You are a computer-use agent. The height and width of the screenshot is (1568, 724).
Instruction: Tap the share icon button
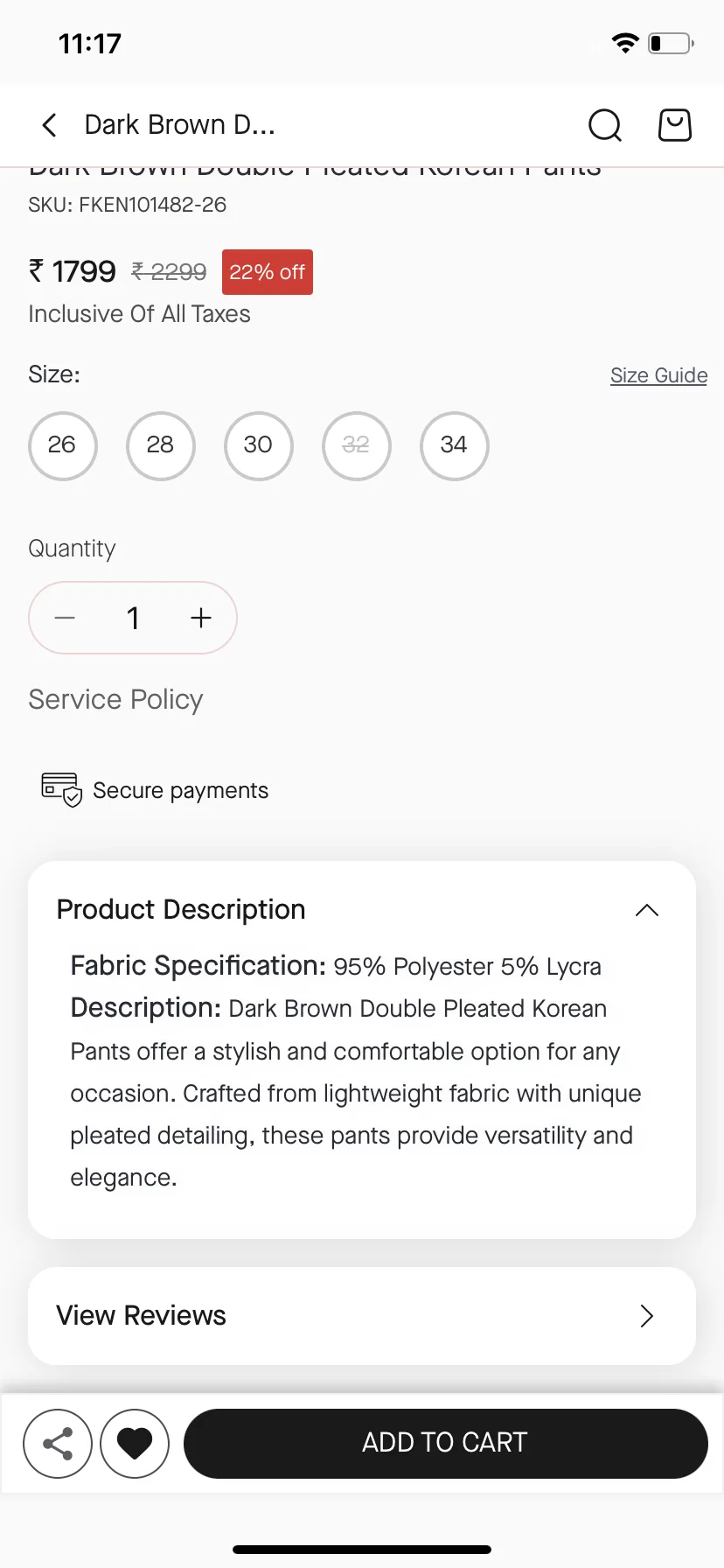click(58, 1444)
